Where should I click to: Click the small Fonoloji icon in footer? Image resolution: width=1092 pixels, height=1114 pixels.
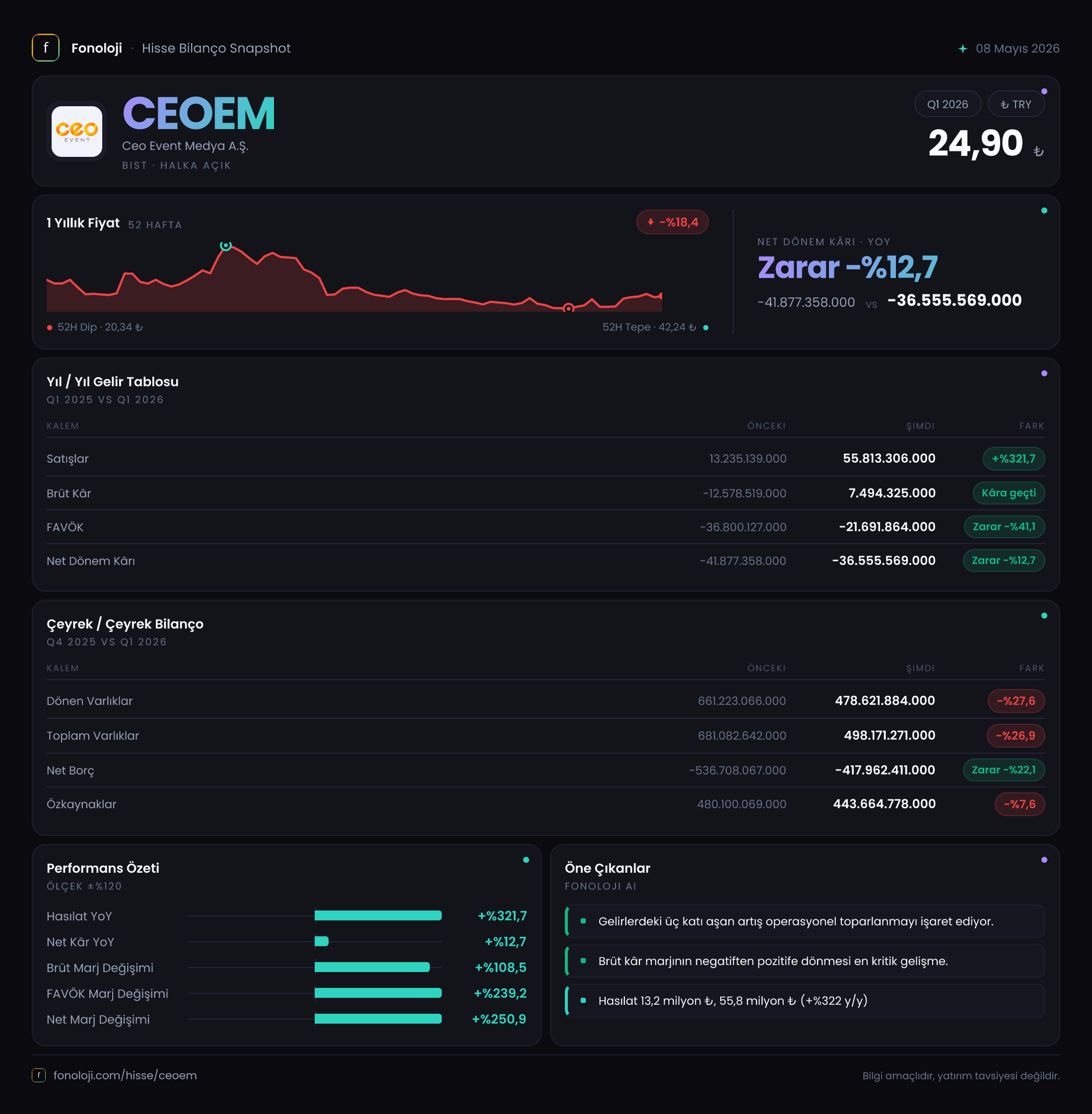click(38, 1075)
